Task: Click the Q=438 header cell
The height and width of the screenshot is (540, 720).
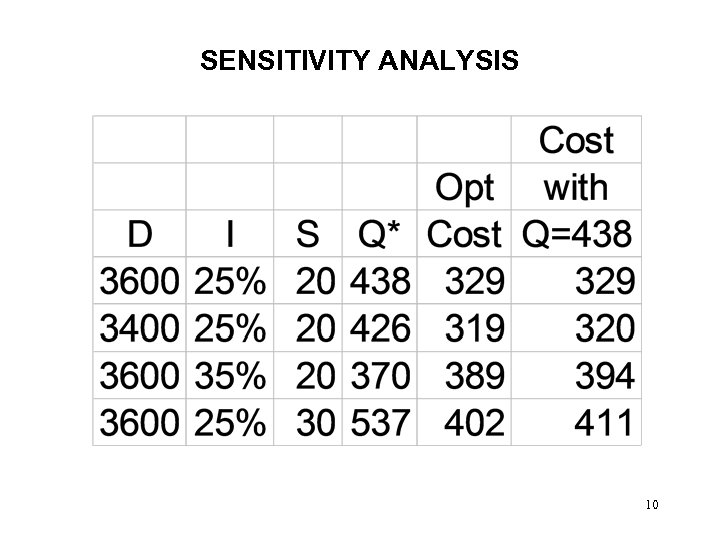Action: click(577, 235)
